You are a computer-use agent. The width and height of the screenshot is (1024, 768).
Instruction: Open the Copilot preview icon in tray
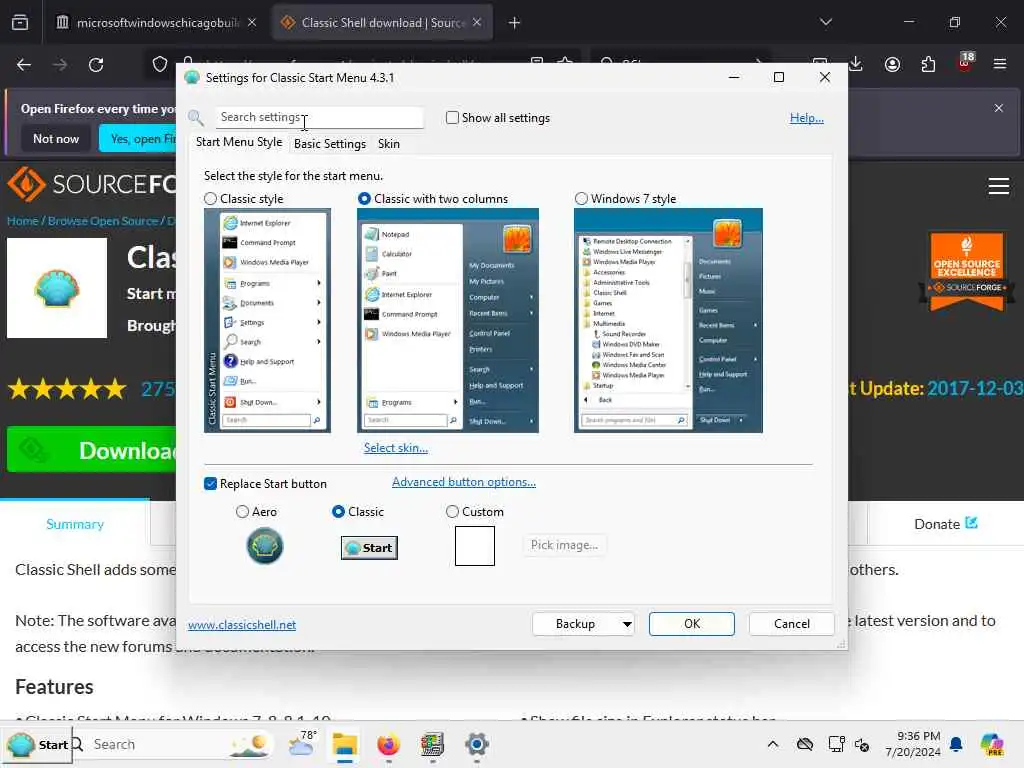coord(991,744)
